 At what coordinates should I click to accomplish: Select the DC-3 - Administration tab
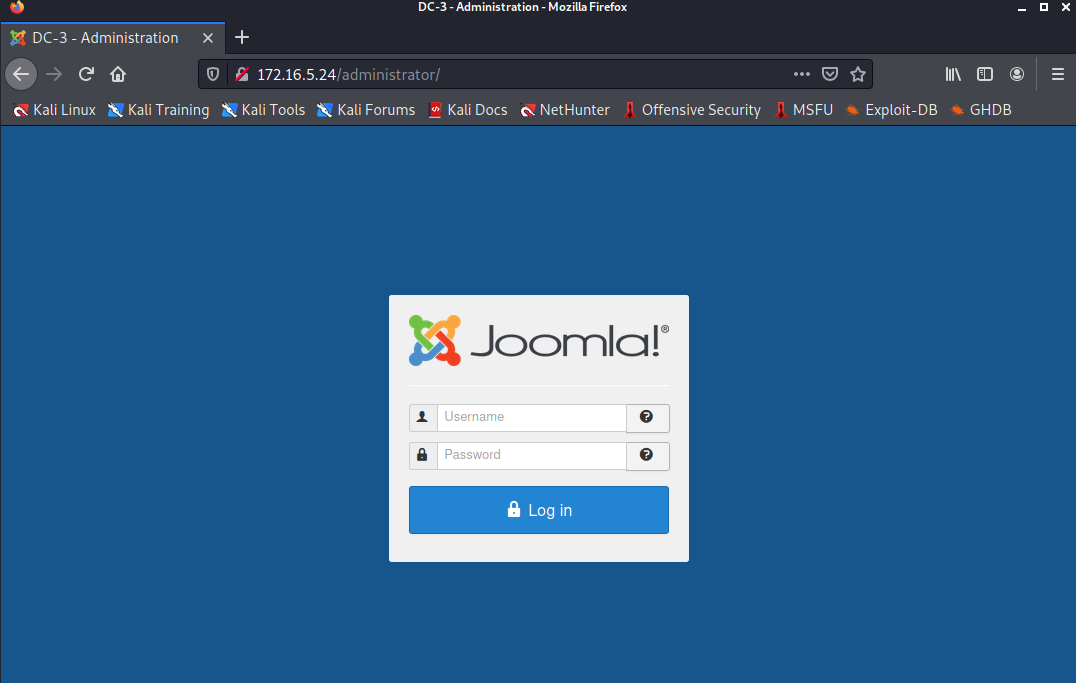click(x=113, y=38)
